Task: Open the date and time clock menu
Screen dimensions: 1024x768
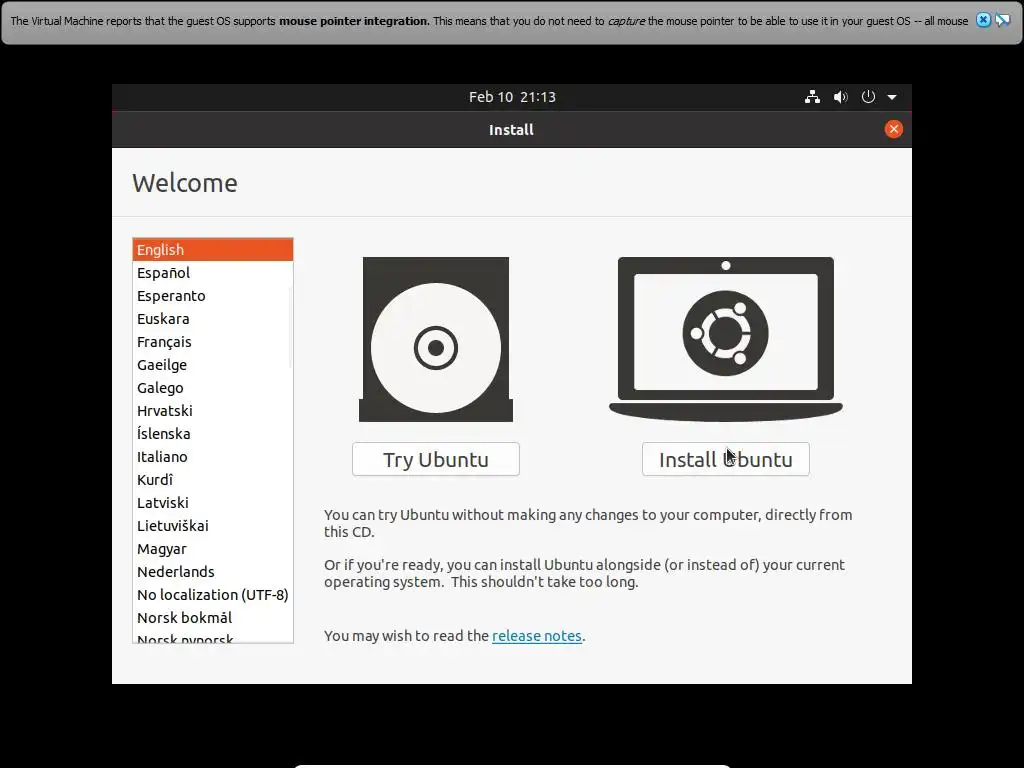Action: pos(512,97)
